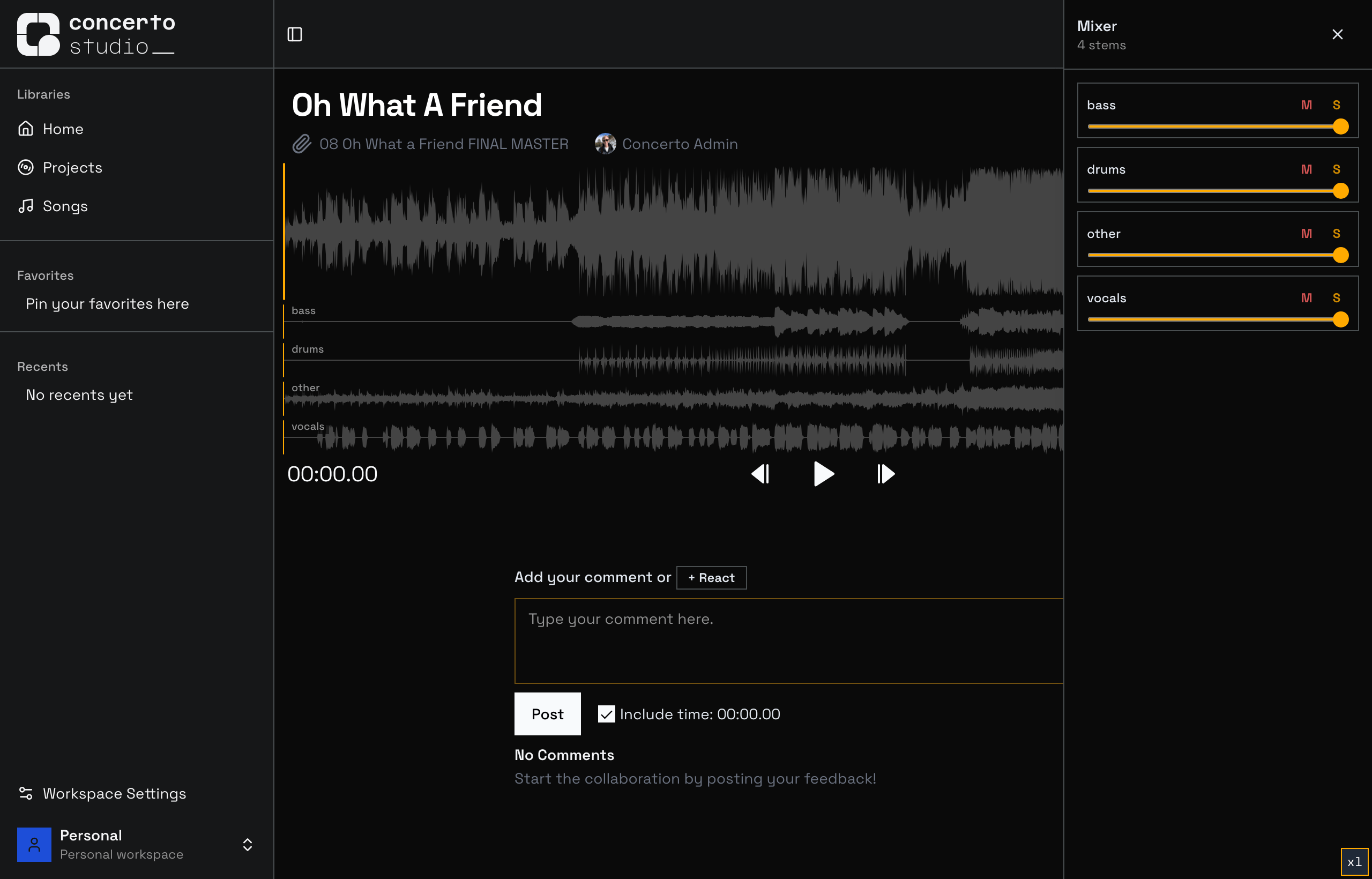Image resolution: width=1372 pixels, height=879 pixels.
Task: Close the Mixer panel
Action: (1337, 34)
